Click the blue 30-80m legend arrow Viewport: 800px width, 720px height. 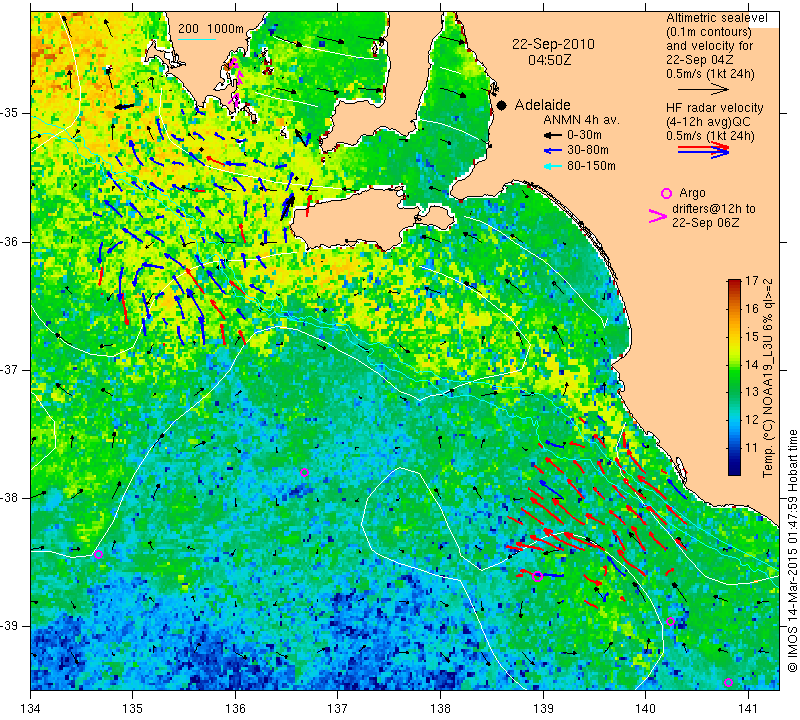[553, 151]
